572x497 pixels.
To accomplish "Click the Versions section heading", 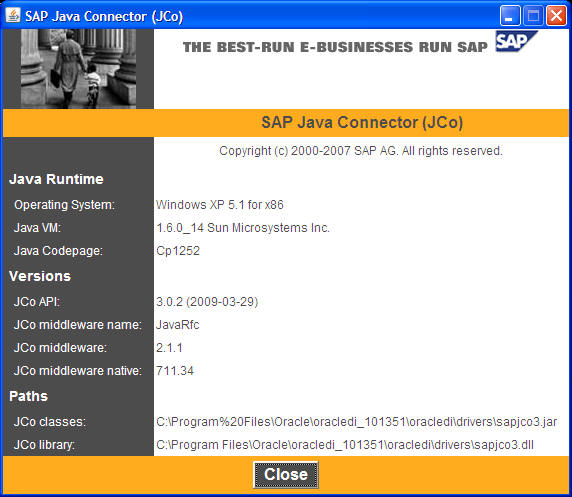I will (40, 276).
